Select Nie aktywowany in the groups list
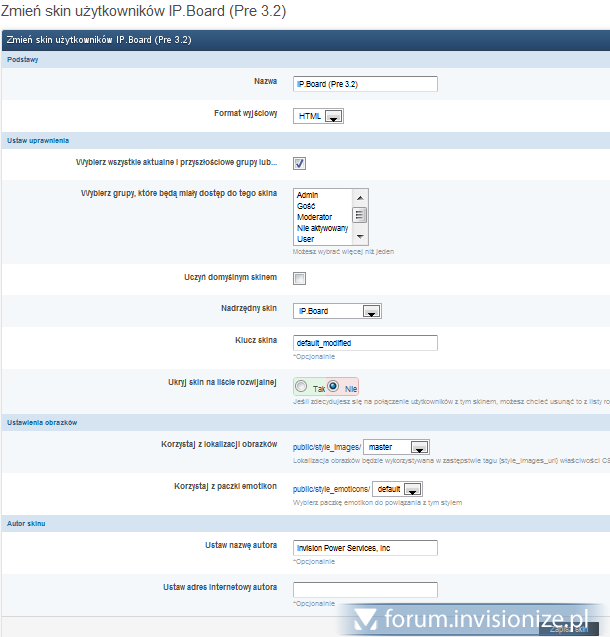The image size is (610, 637). pyautogui.click(x=322, y=228)
